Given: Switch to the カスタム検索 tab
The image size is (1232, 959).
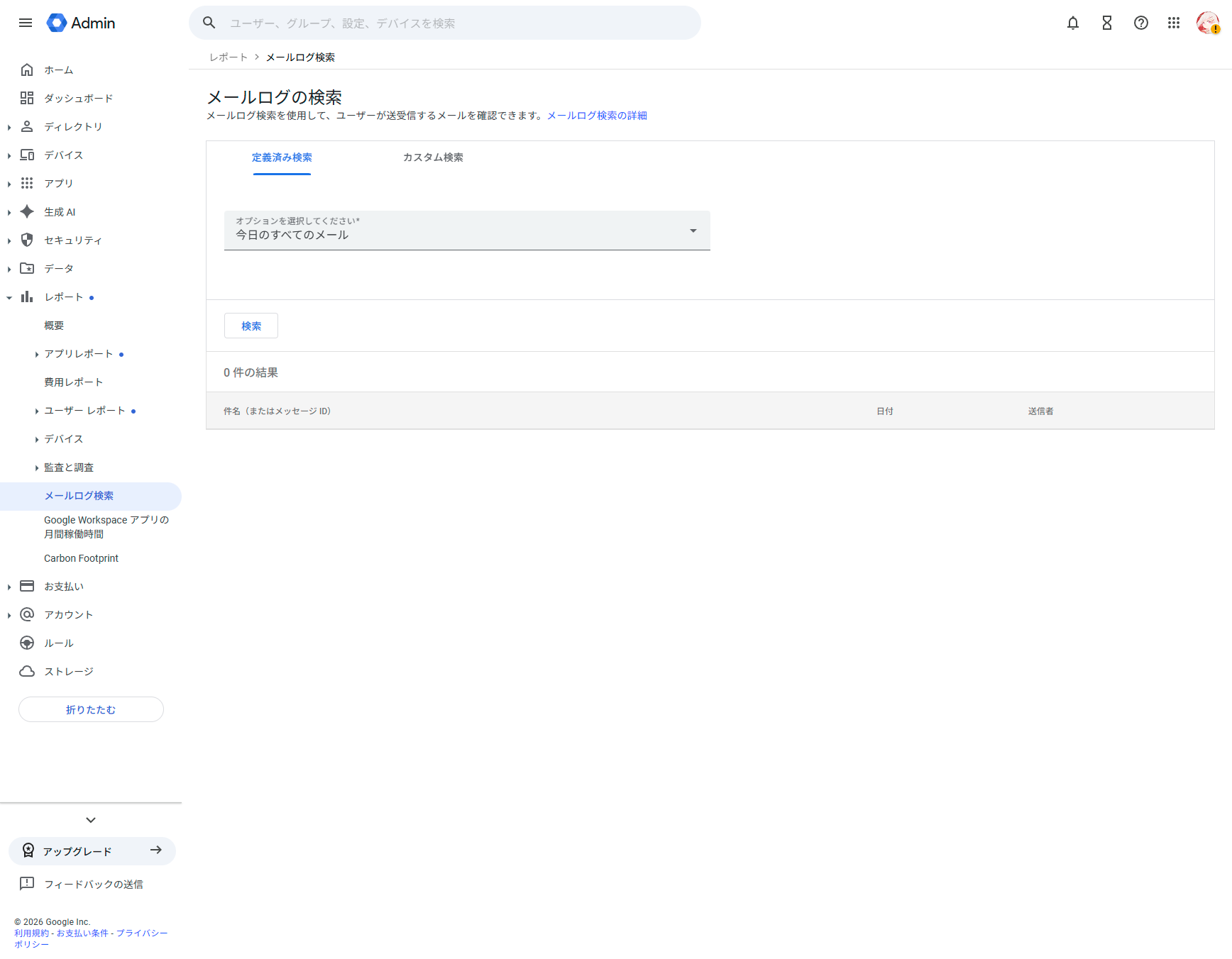Looking at the screenshot, I should click(x=433, y=157).
